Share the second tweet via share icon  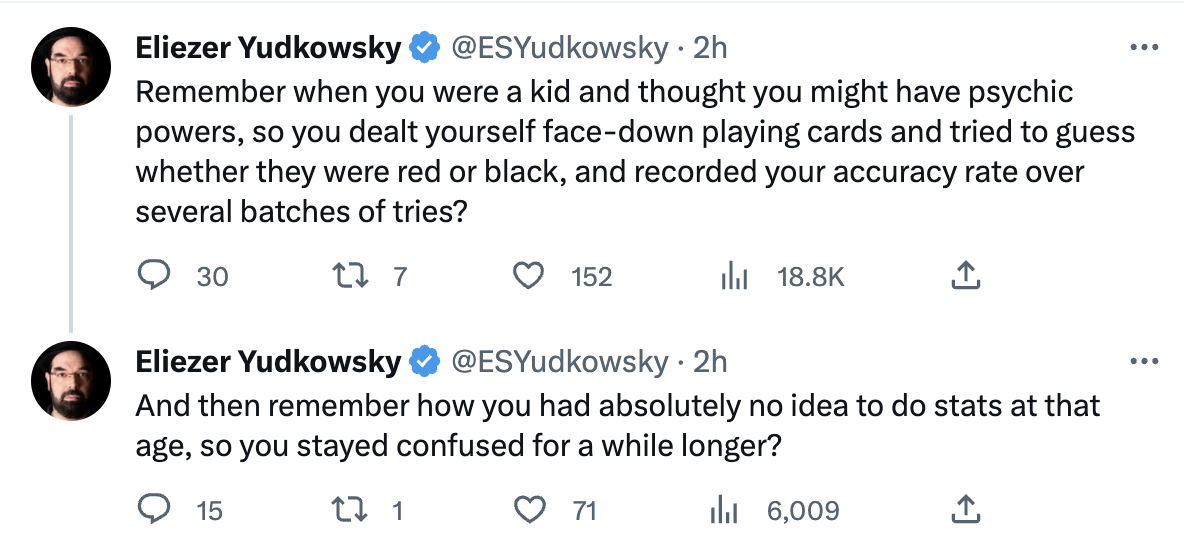coord(965,510)
